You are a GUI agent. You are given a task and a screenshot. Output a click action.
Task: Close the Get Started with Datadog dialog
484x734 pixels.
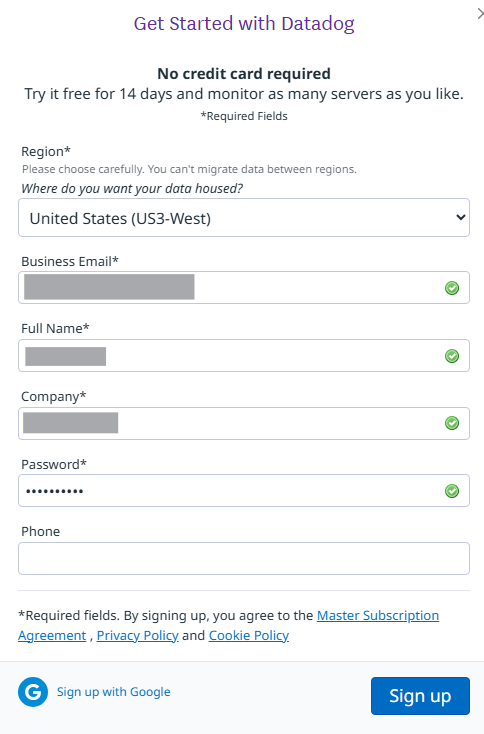[x=480, y=14]
